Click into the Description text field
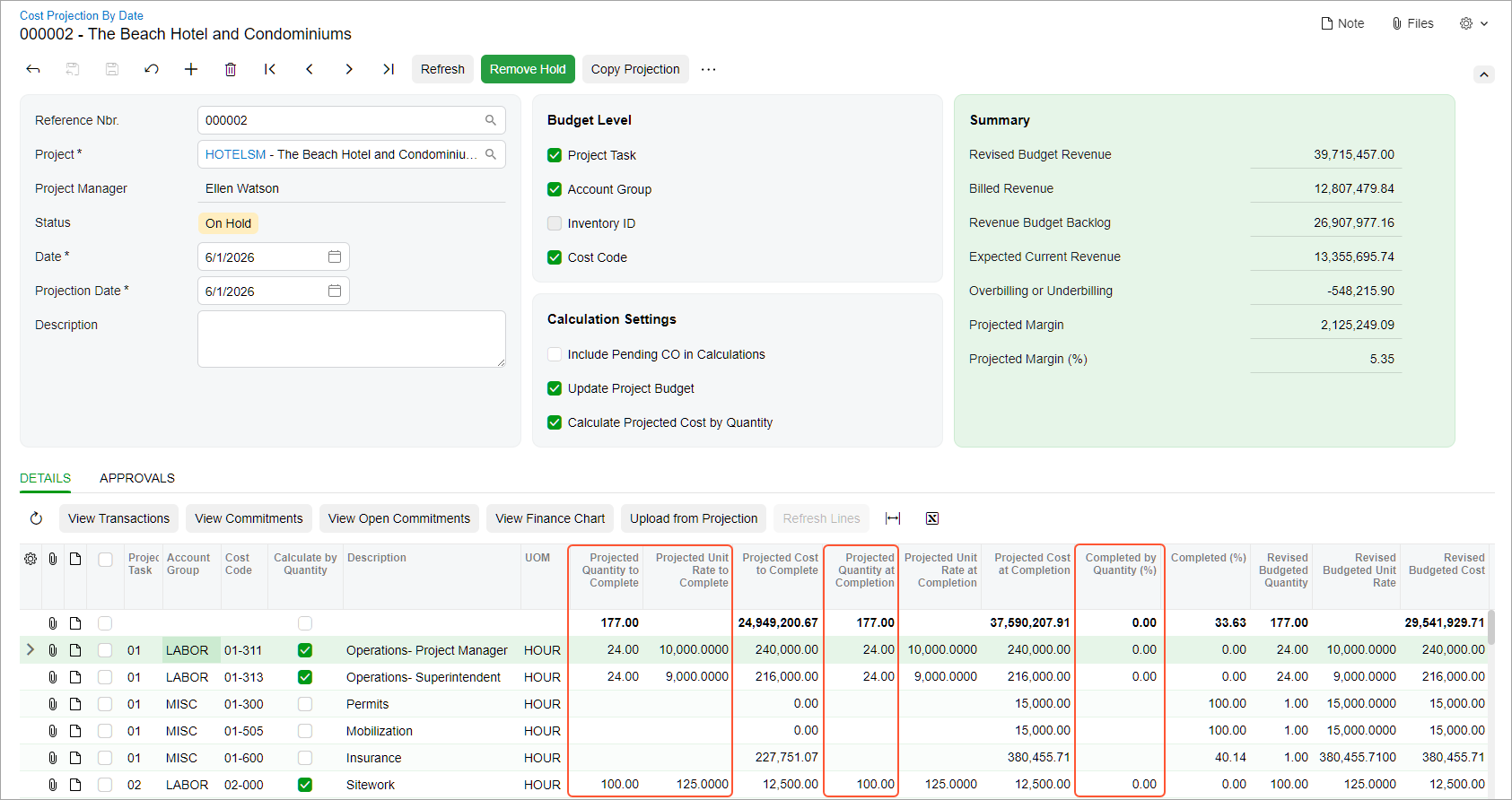 [352, 339]
